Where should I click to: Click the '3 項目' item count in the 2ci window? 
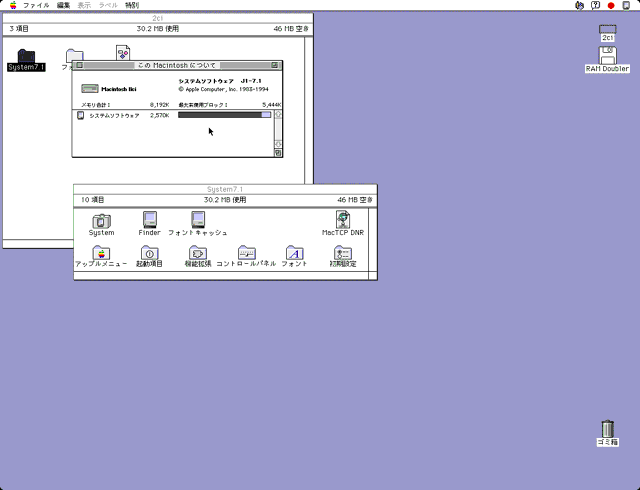tap(19, 29)
